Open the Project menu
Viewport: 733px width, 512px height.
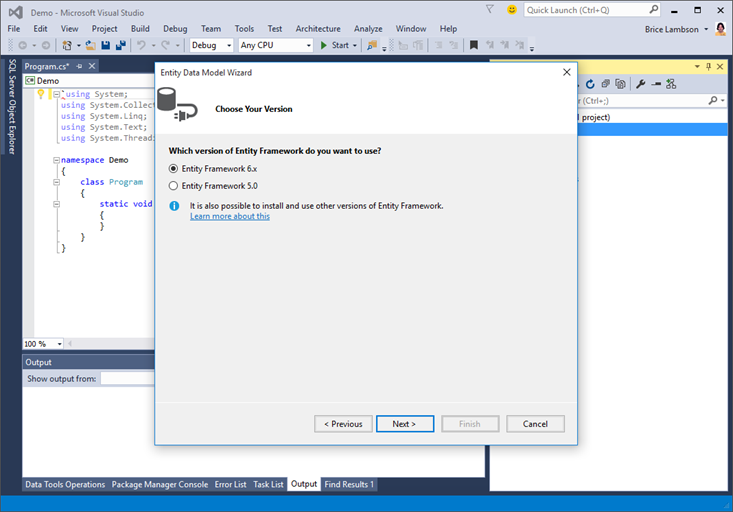pyautogui.click(x=104, y=29)
